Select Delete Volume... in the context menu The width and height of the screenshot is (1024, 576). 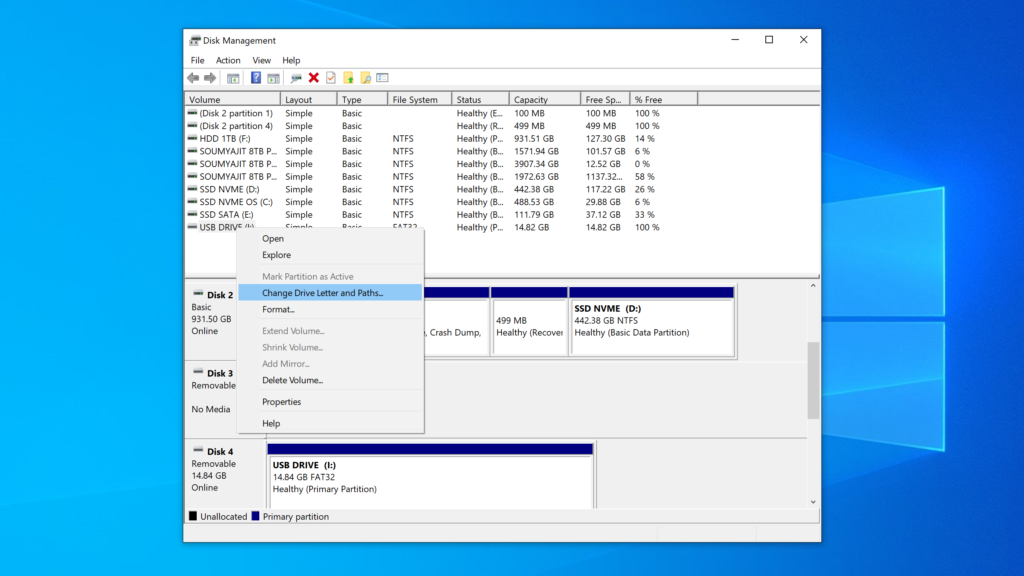(330, 379)
